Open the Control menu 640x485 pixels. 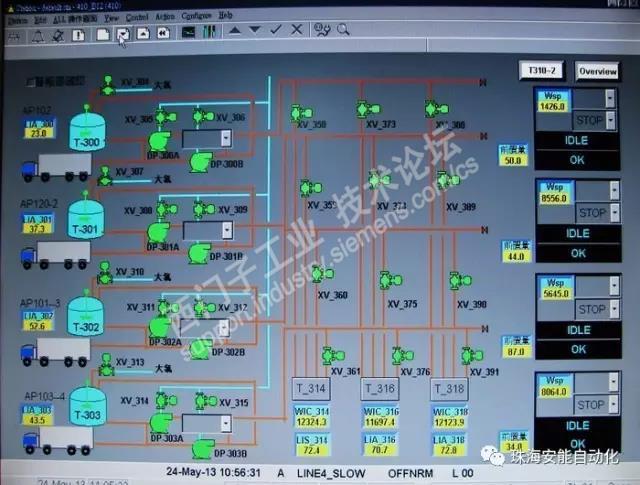pos(137,18)
